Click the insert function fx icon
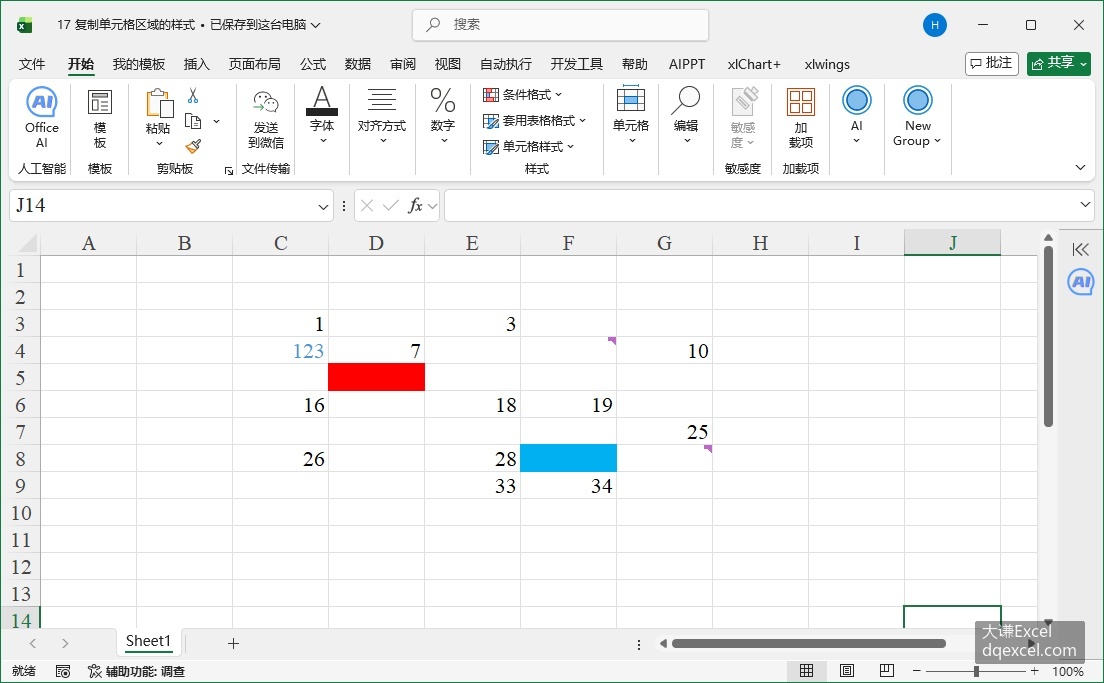 [415, 206]
